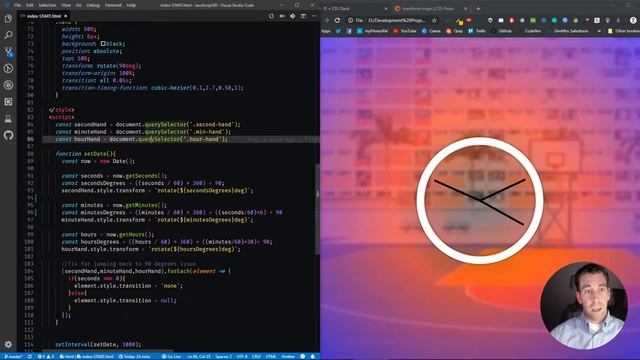Expand bookmarks overflow chevron
Viewport: 640px width, 360px height.
599,31
